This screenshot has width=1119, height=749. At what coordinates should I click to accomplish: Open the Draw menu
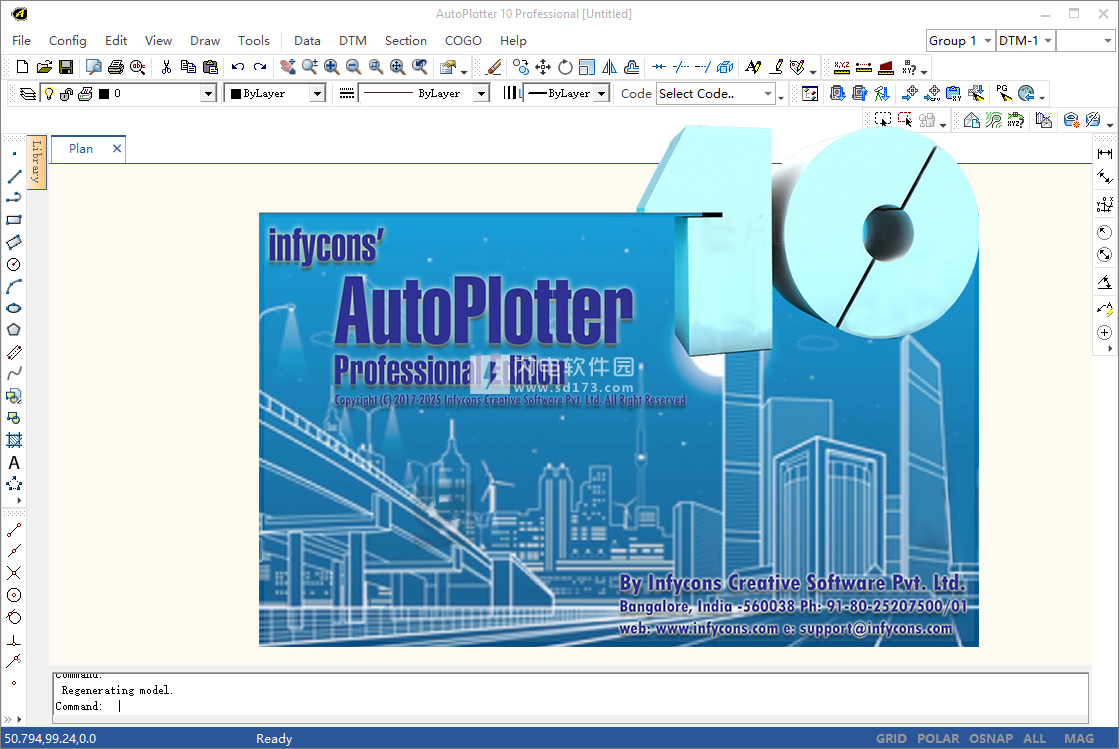coord(205,41)
